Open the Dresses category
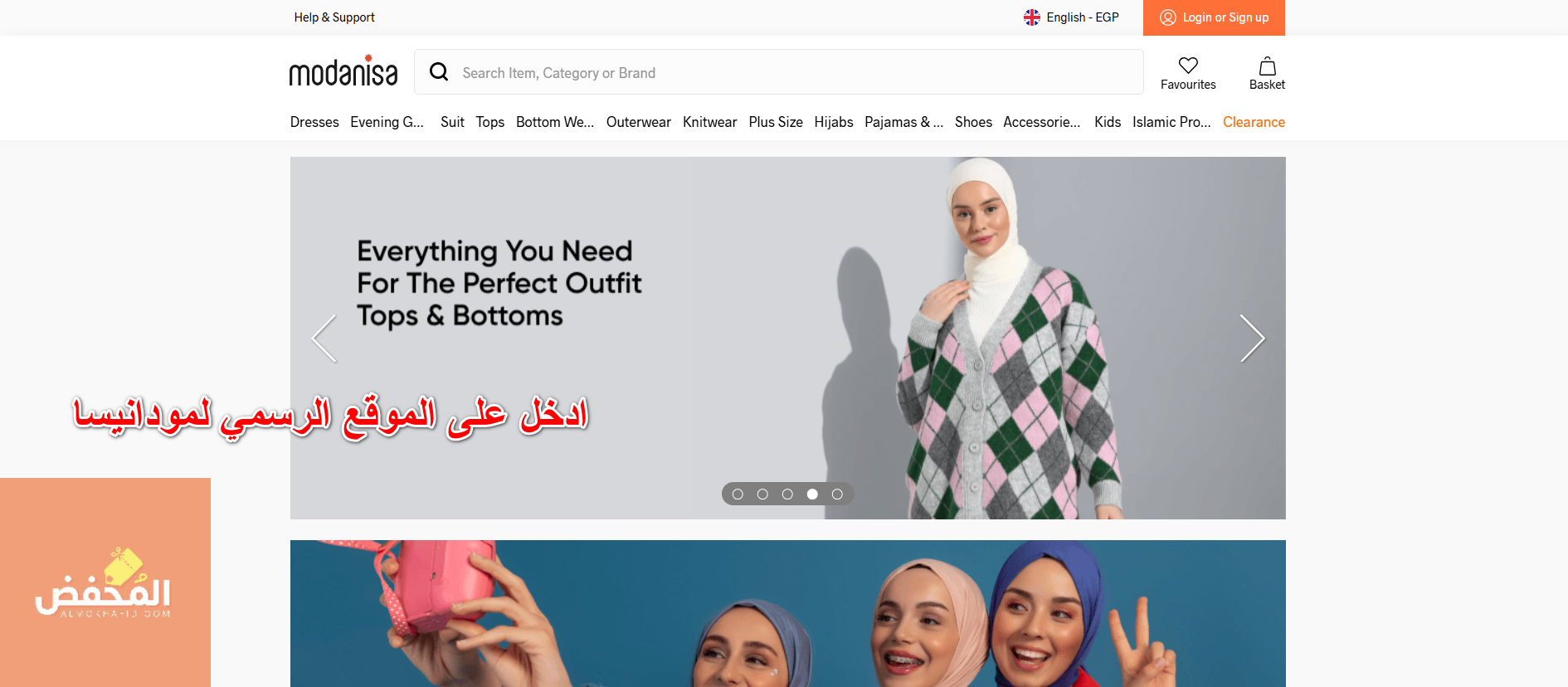The height and width of the screenshot is (687, 1568). tap(314, 122)
